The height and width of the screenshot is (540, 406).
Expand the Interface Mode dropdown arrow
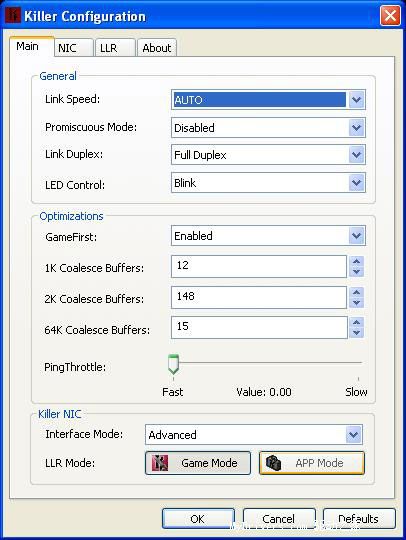coord(354,435)
